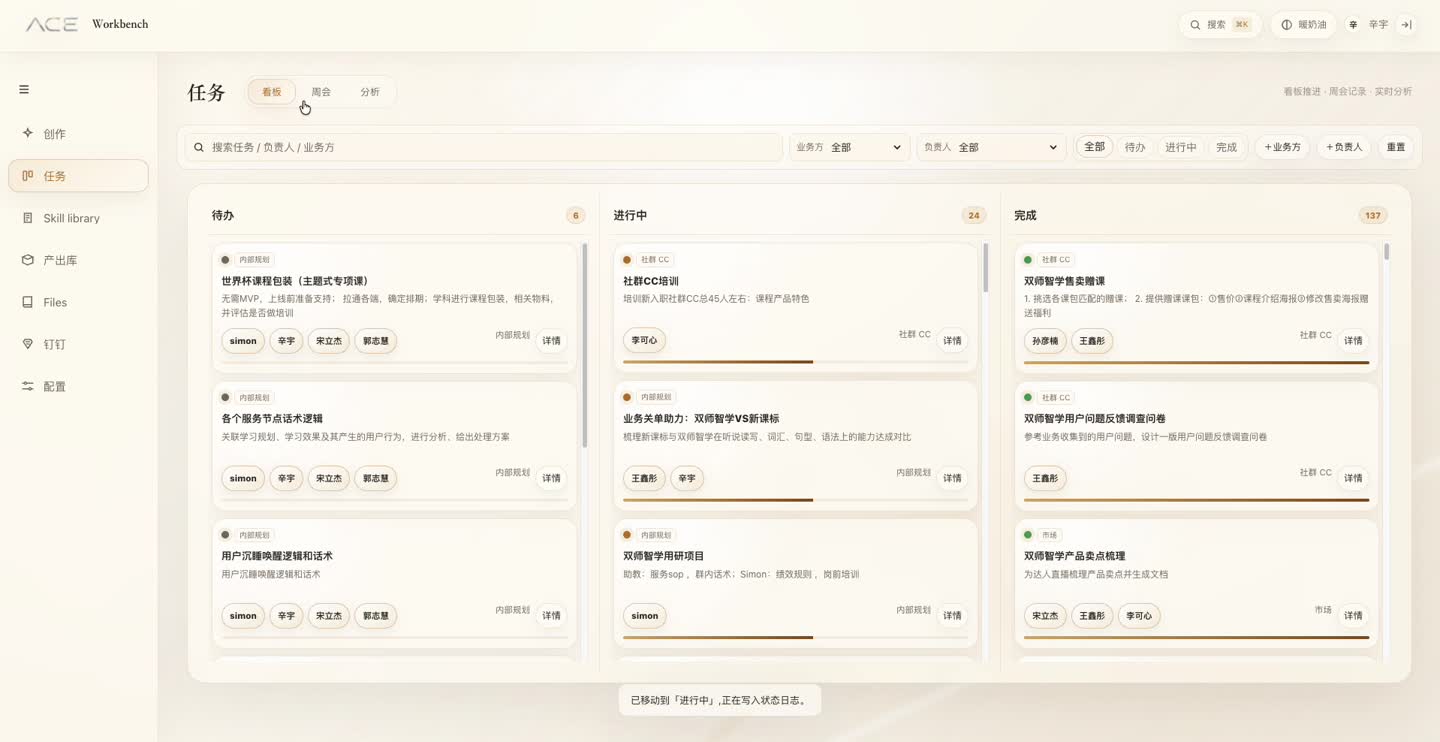The width and height of the screenshot is (1440, 742).
Task: Open 产出库 in the sidebar
Action: [78, 260]
